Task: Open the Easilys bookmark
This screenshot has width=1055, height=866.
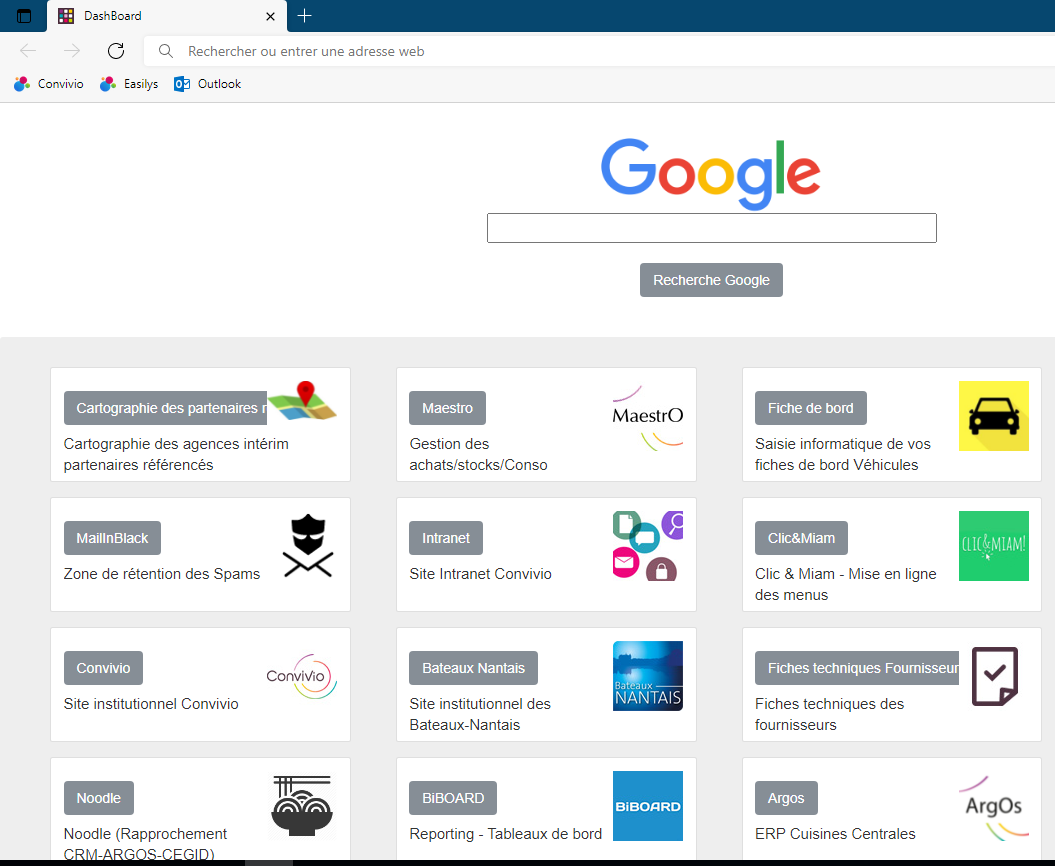Action: [x=129, y=84]
